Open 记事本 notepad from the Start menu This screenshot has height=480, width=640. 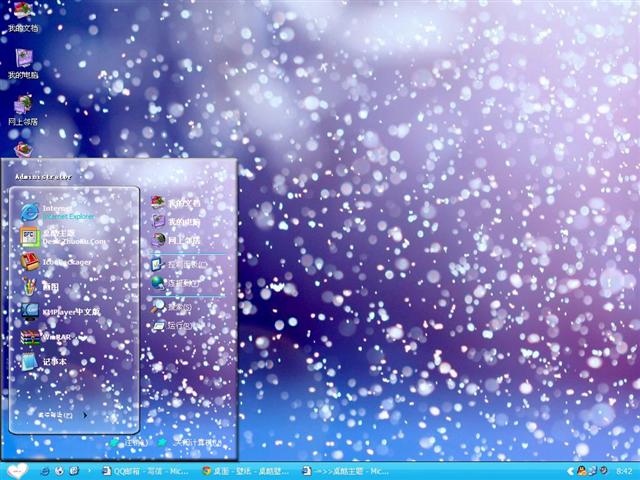(x=43, y=362)
